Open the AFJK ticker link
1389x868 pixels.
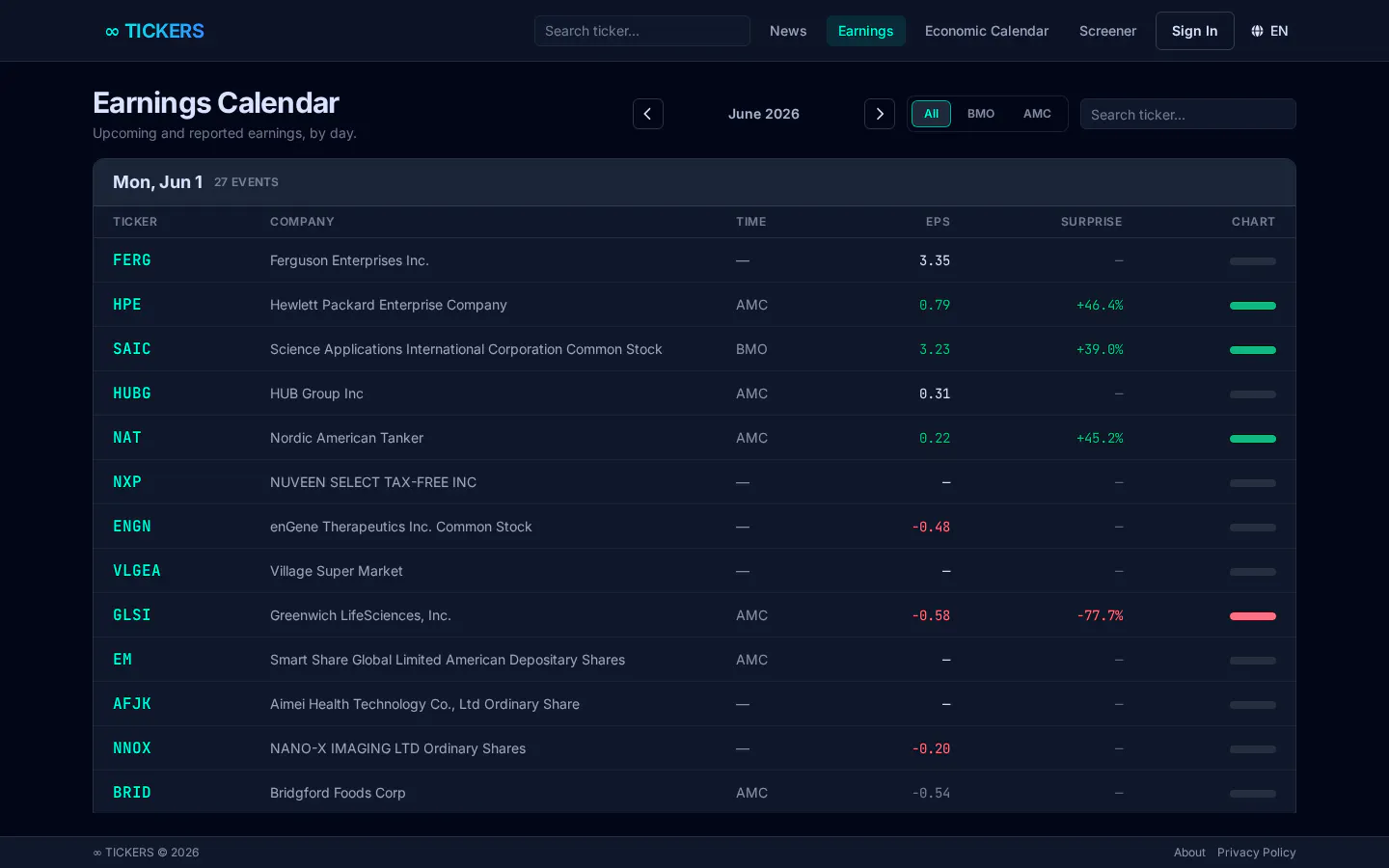coord(132,704)
